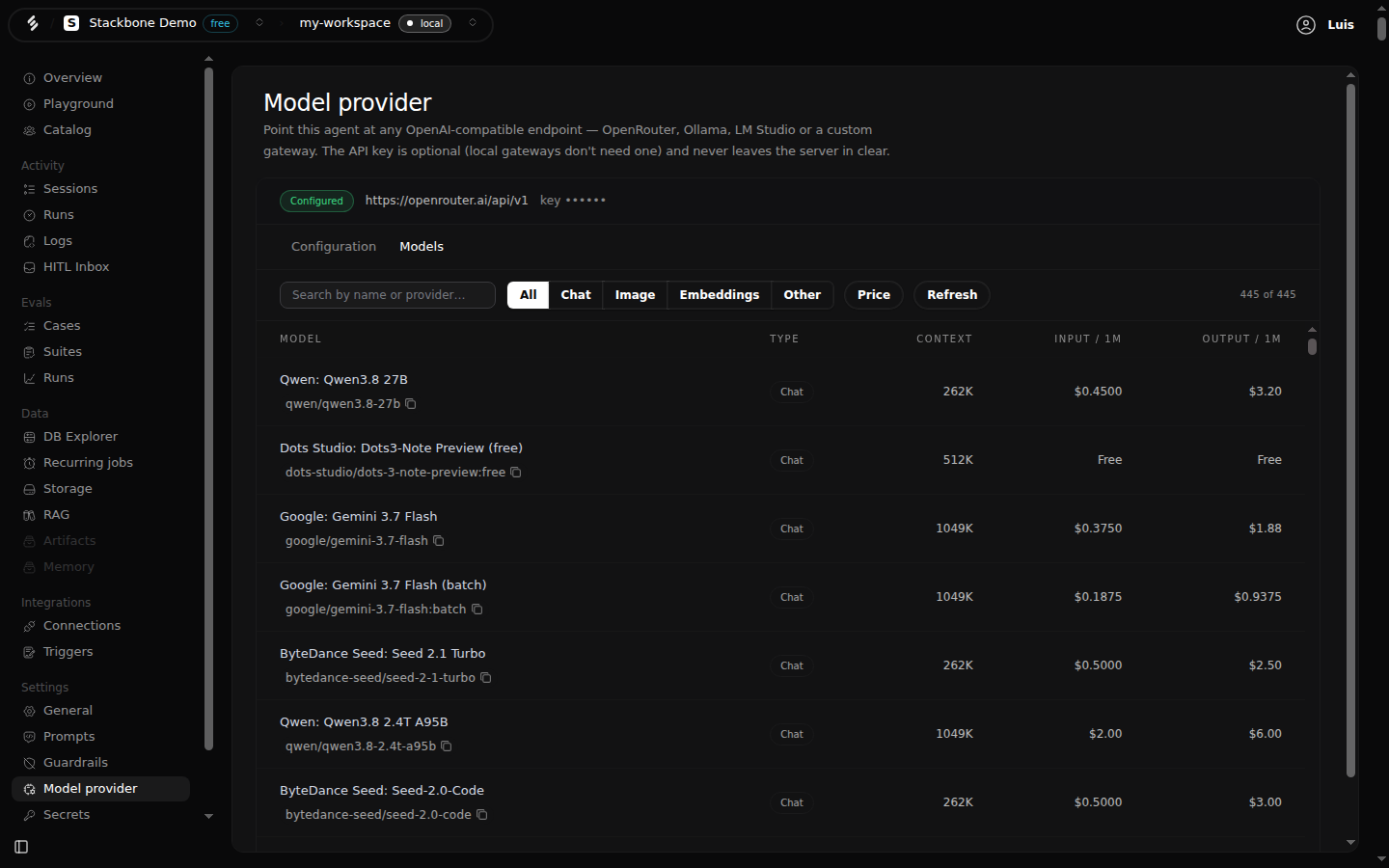Refresh the models list
This screenshot has width=1389, height=868.
(x=952, y=295)
